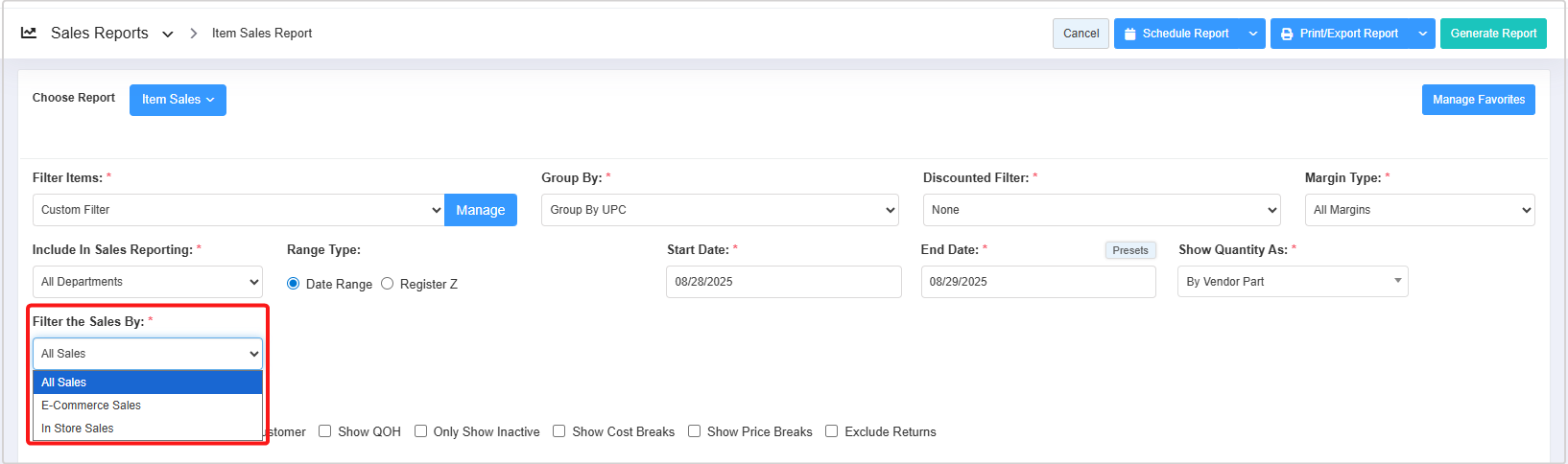
Task: Click the Sales Reports chart icon
Action: tap(29, 33)
